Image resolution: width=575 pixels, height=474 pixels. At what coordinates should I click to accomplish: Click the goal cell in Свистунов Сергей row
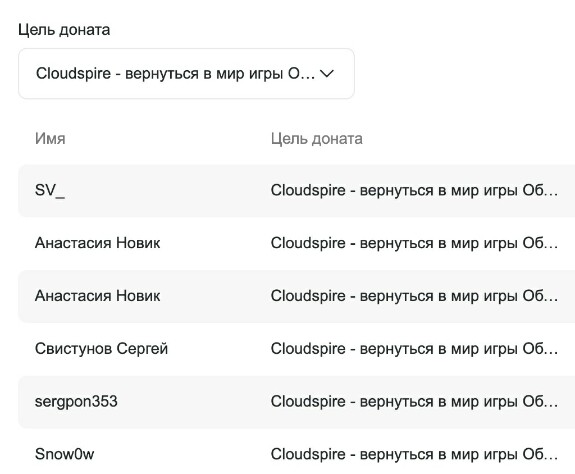414,349
